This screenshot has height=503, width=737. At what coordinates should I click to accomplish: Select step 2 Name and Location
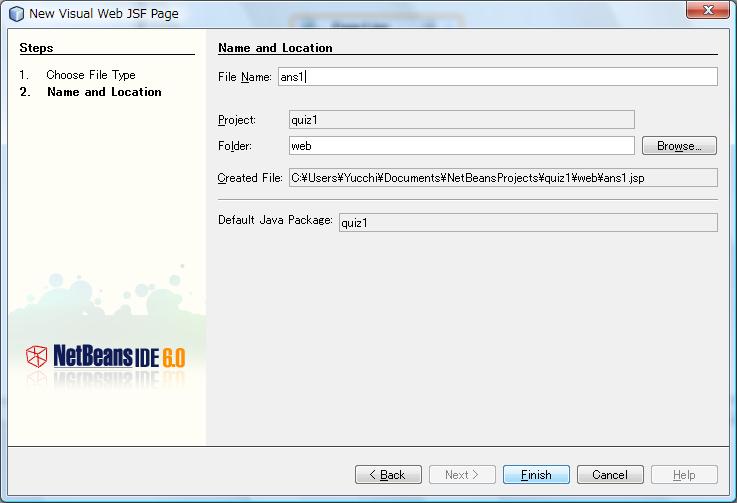click(x=104, y=92)
